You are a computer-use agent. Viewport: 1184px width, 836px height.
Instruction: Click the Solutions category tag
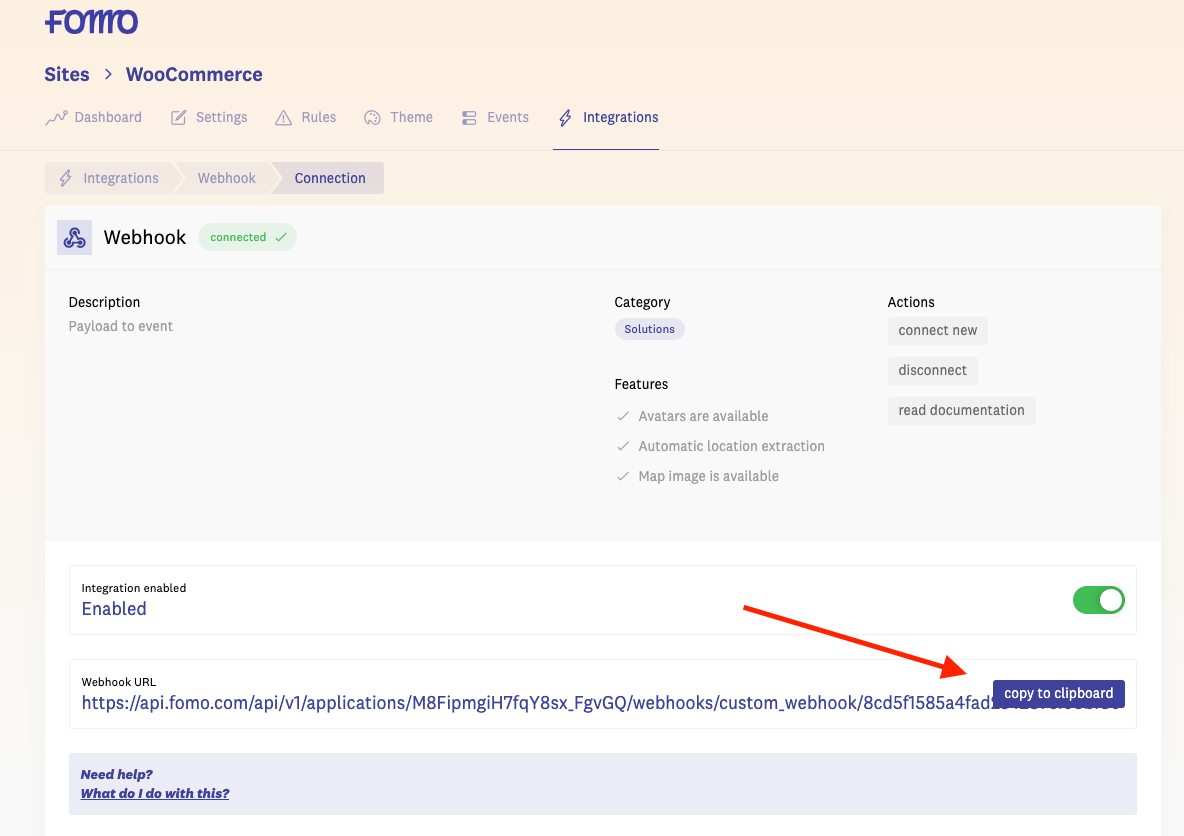pyautogui.click(x=649, y=329)
